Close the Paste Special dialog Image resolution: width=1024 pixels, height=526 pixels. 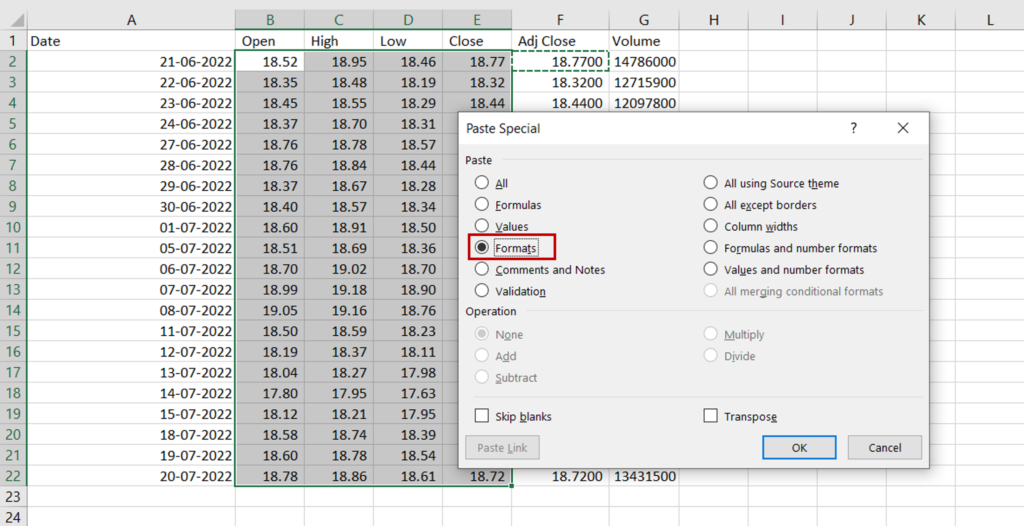tap(903, 128)
